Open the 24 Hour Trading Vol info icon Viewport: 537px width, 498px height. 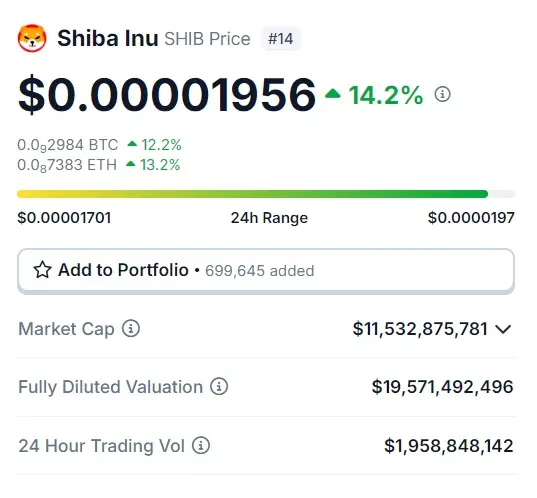[201, 445]
